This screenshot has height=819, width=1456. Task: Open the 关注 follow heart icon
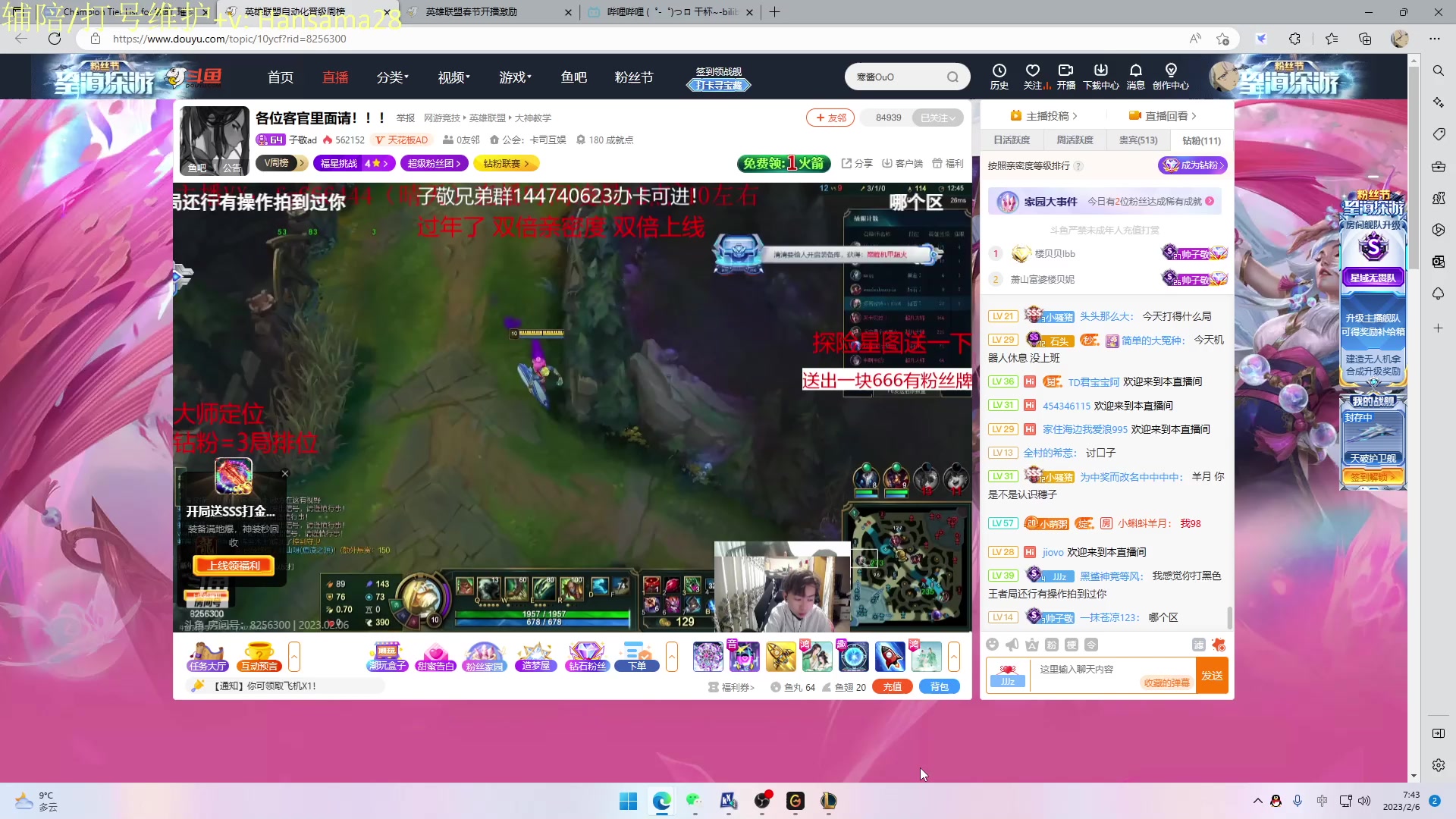1033,77
